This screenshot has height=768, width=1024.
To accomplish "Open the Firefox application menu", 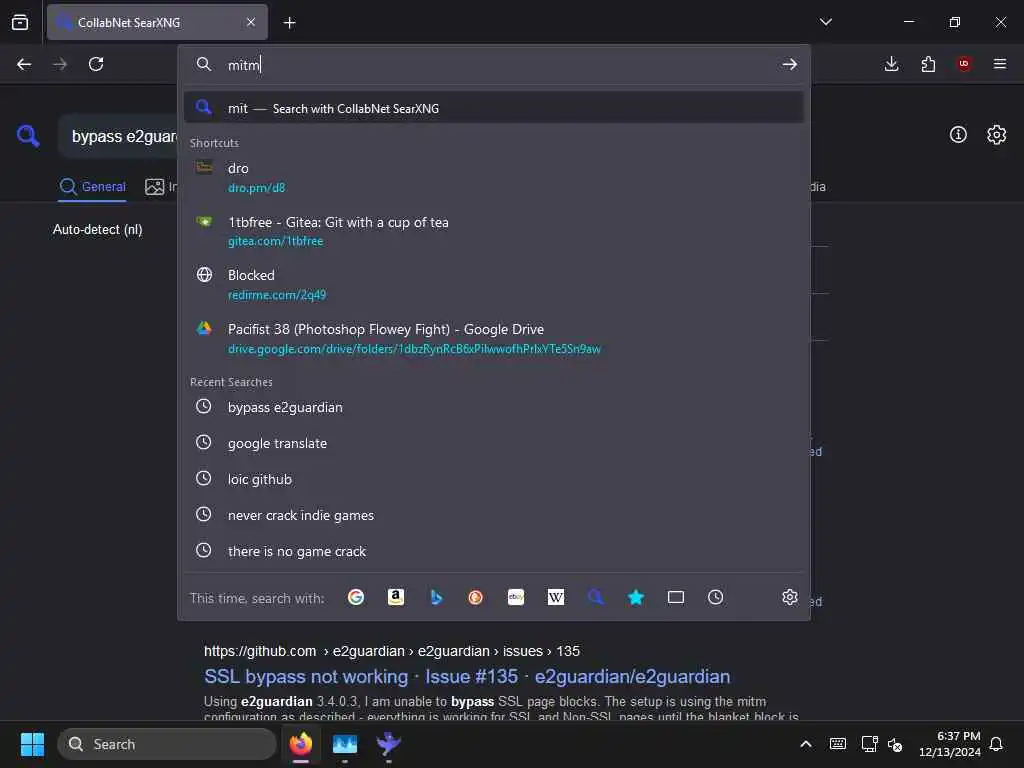I will [1000, 63].
